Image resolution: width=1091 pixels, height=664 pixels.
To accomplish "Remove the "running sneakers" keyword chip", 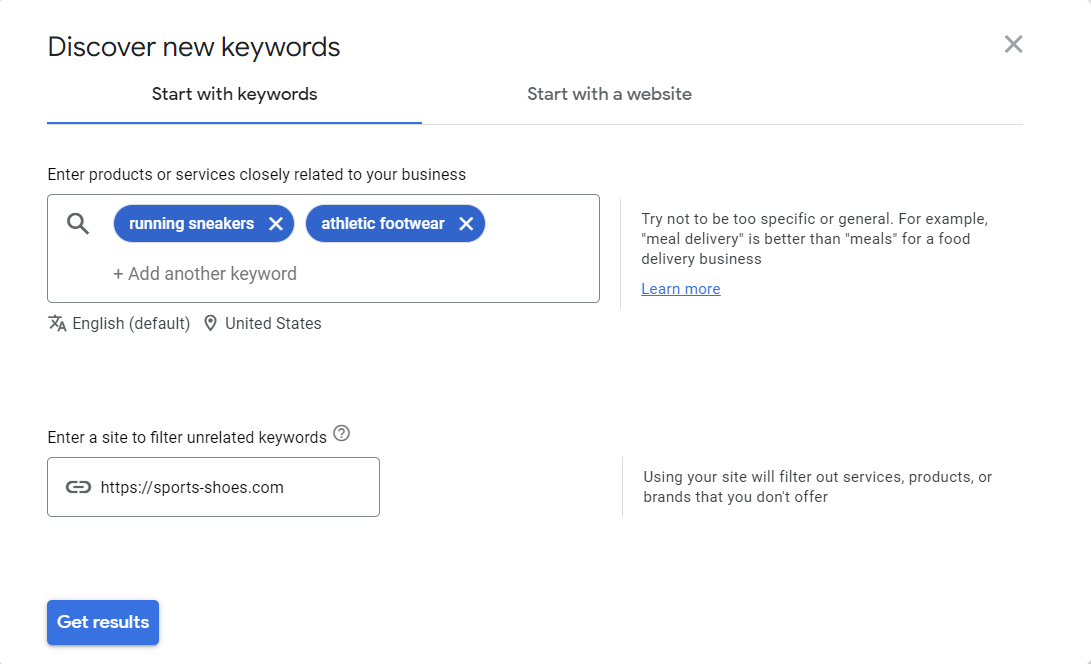I will coord(275,223).
